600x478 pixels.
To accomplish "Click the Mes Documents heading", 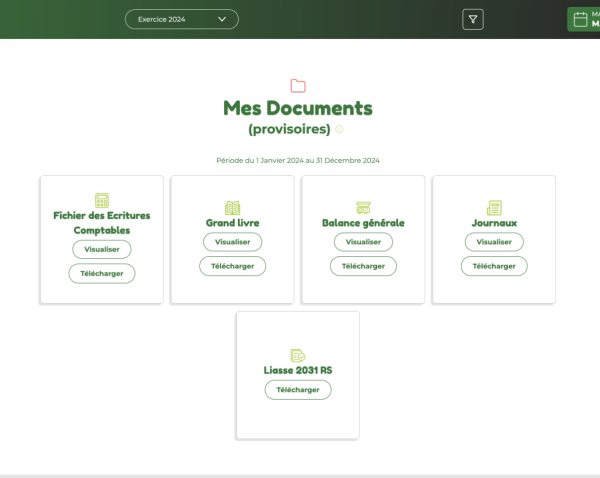I will (298, 108).
